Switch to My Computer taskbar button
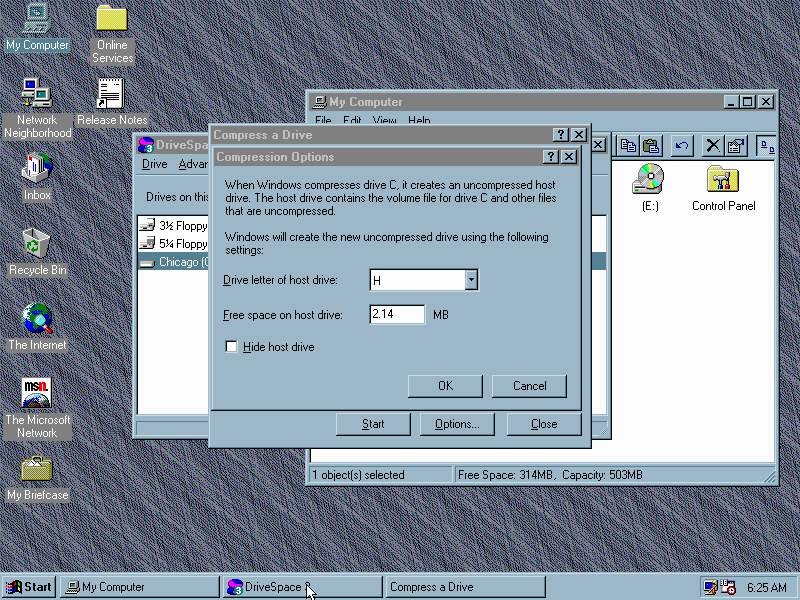The width and height of the screenshot is (800, 600). [x=137, y=587]
